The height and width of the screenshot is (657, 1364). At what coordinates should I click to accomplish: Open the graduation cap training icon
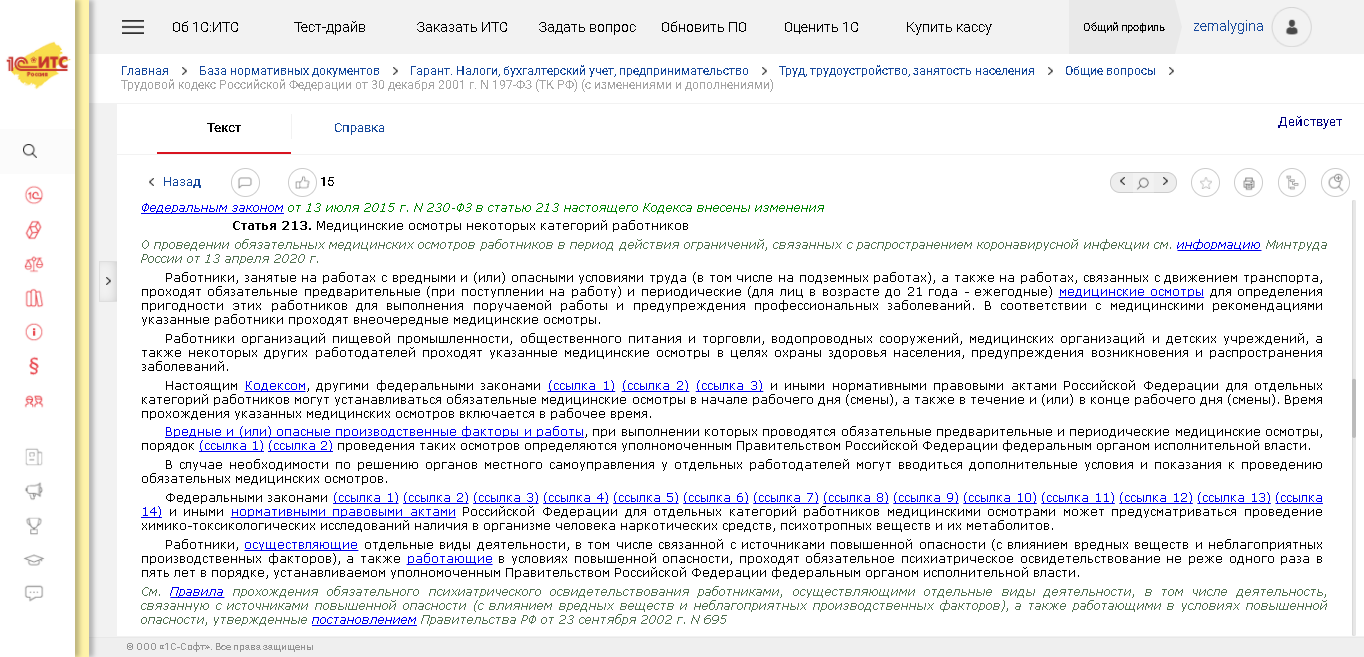point(34,559)
